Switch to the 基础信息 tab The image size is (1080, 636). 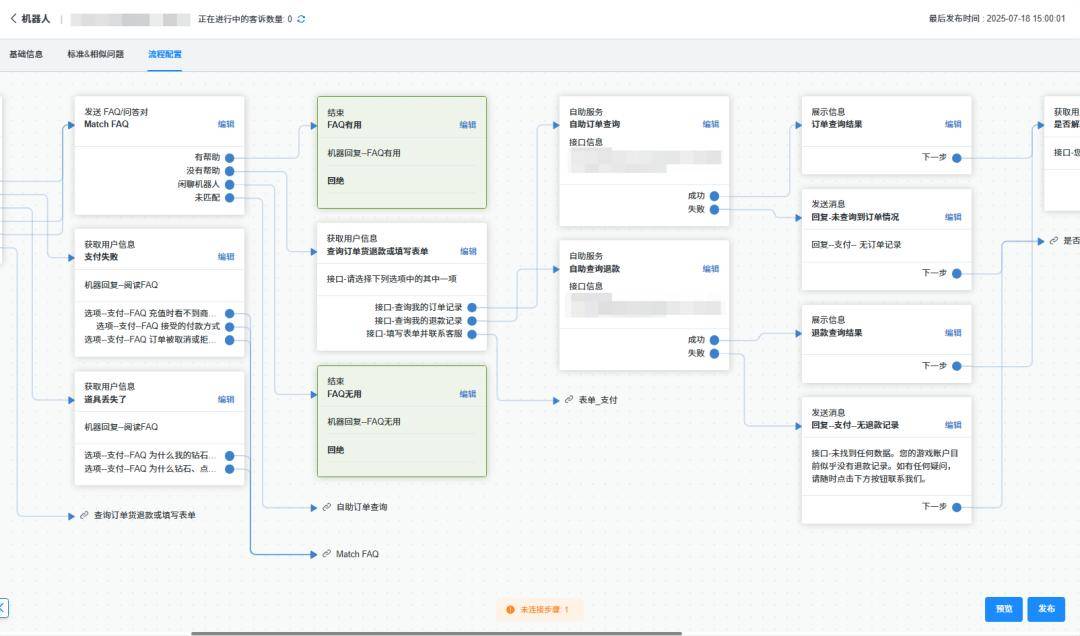26,54
